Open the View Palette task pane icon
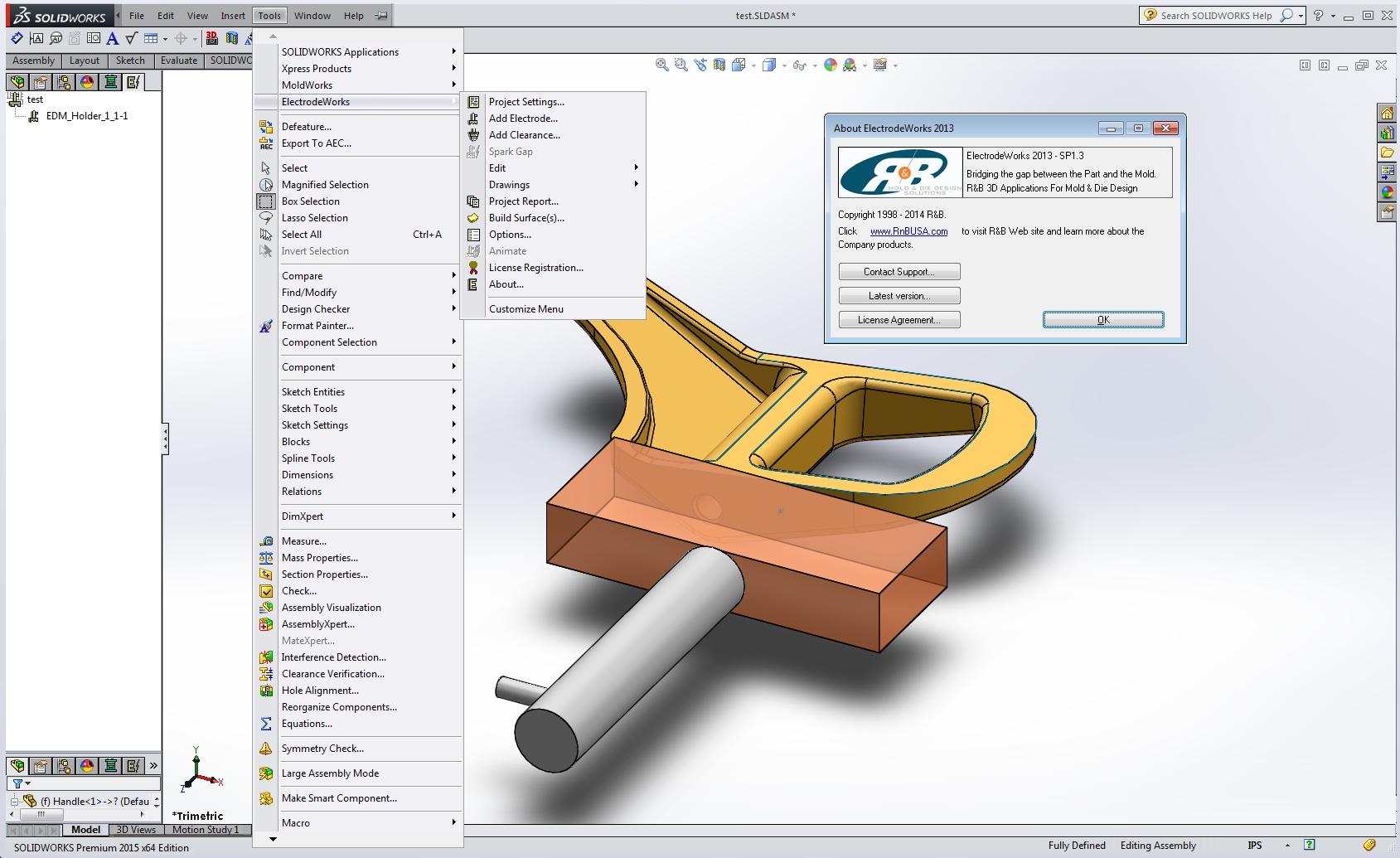The width and height of the screenshot is (1400, 858). pyautogui.click(x=1387, y=172)
